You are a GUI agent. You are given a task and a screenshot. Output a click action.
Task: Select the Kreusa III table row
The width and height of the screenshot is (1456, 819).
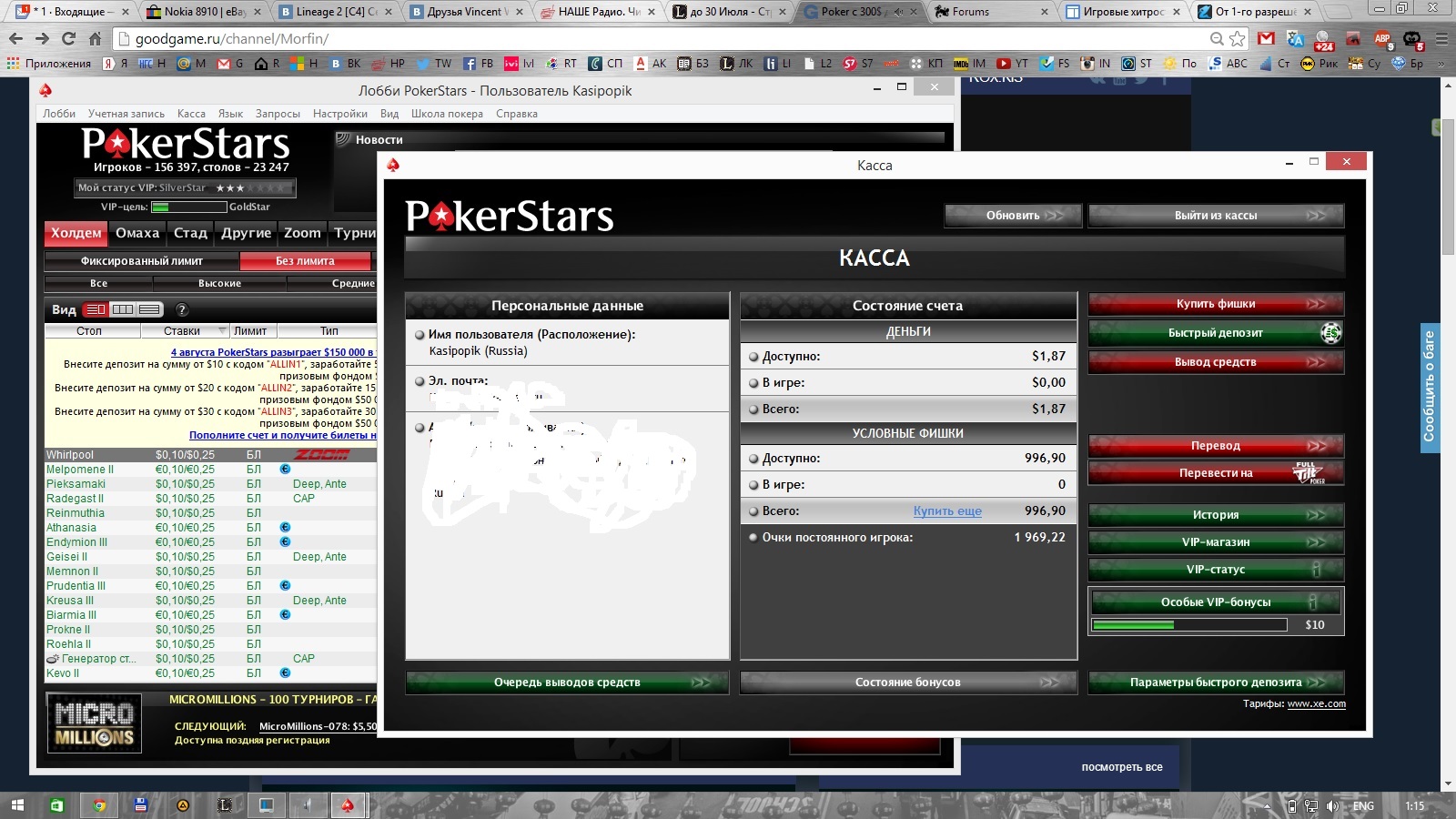(210, 601)
